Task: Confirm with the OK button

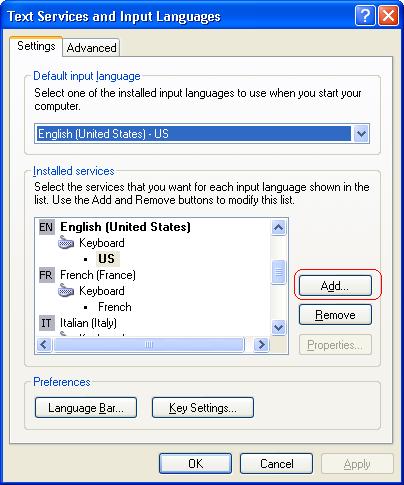Action: (x=195, y=464)
